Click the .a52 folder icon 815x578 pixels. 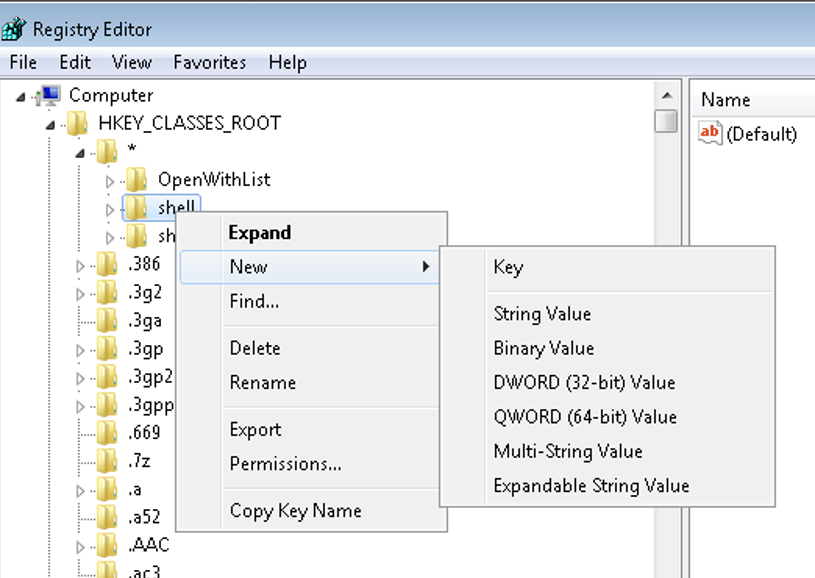point(107,517)
